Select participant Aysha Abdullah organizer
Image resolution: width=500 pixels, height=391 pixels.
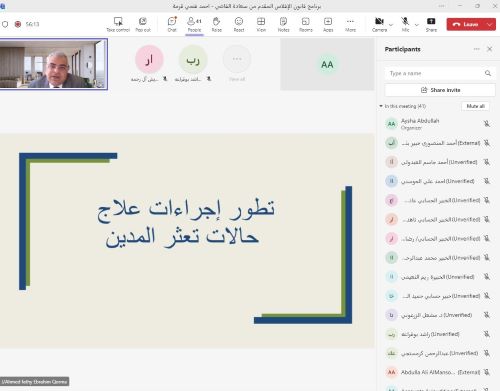[x=438, y=124]
